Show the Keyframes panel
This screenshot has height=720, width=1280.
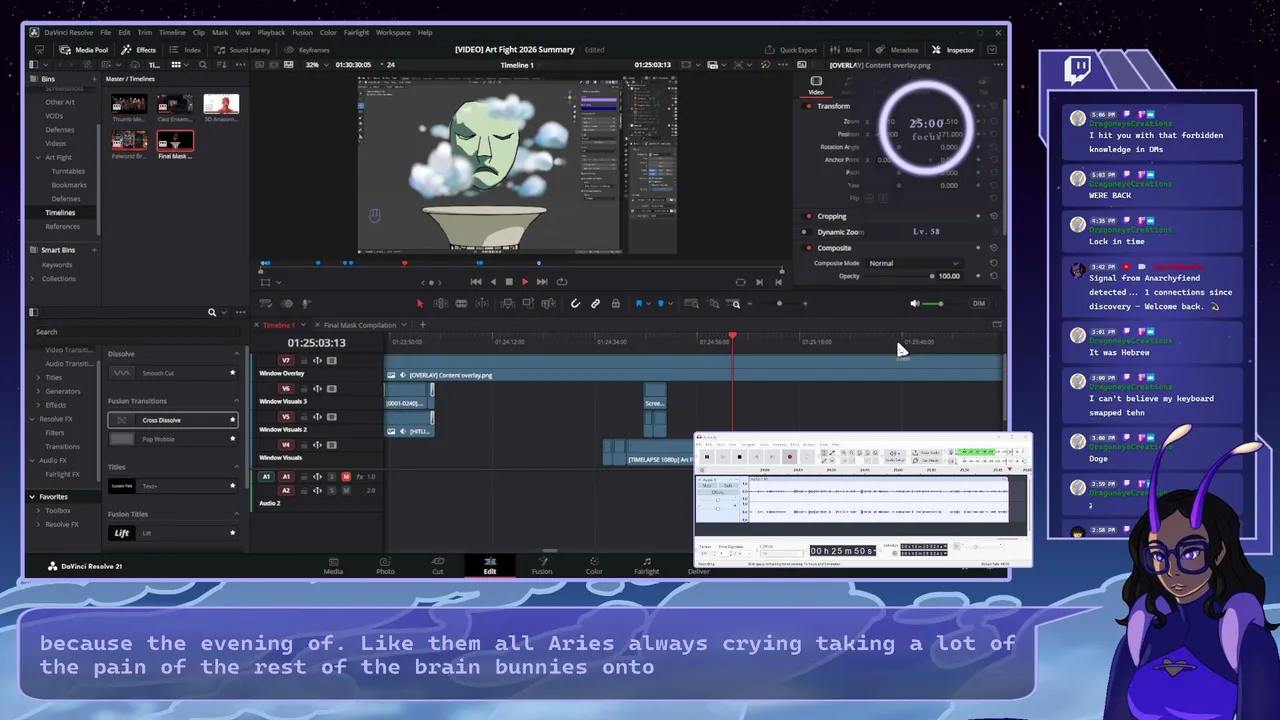pos(307,50)
